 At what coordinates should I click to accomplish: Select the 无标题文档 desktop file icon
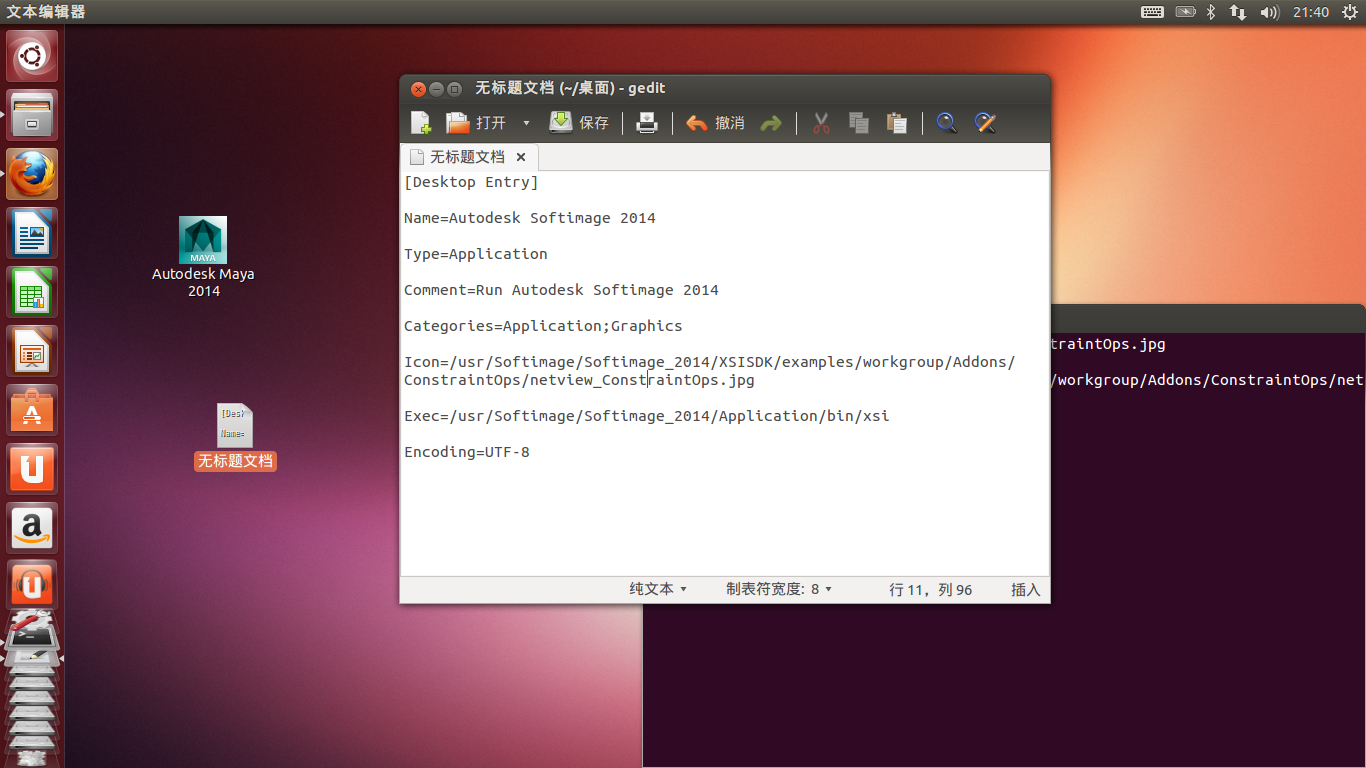click(x=235, y=437)
